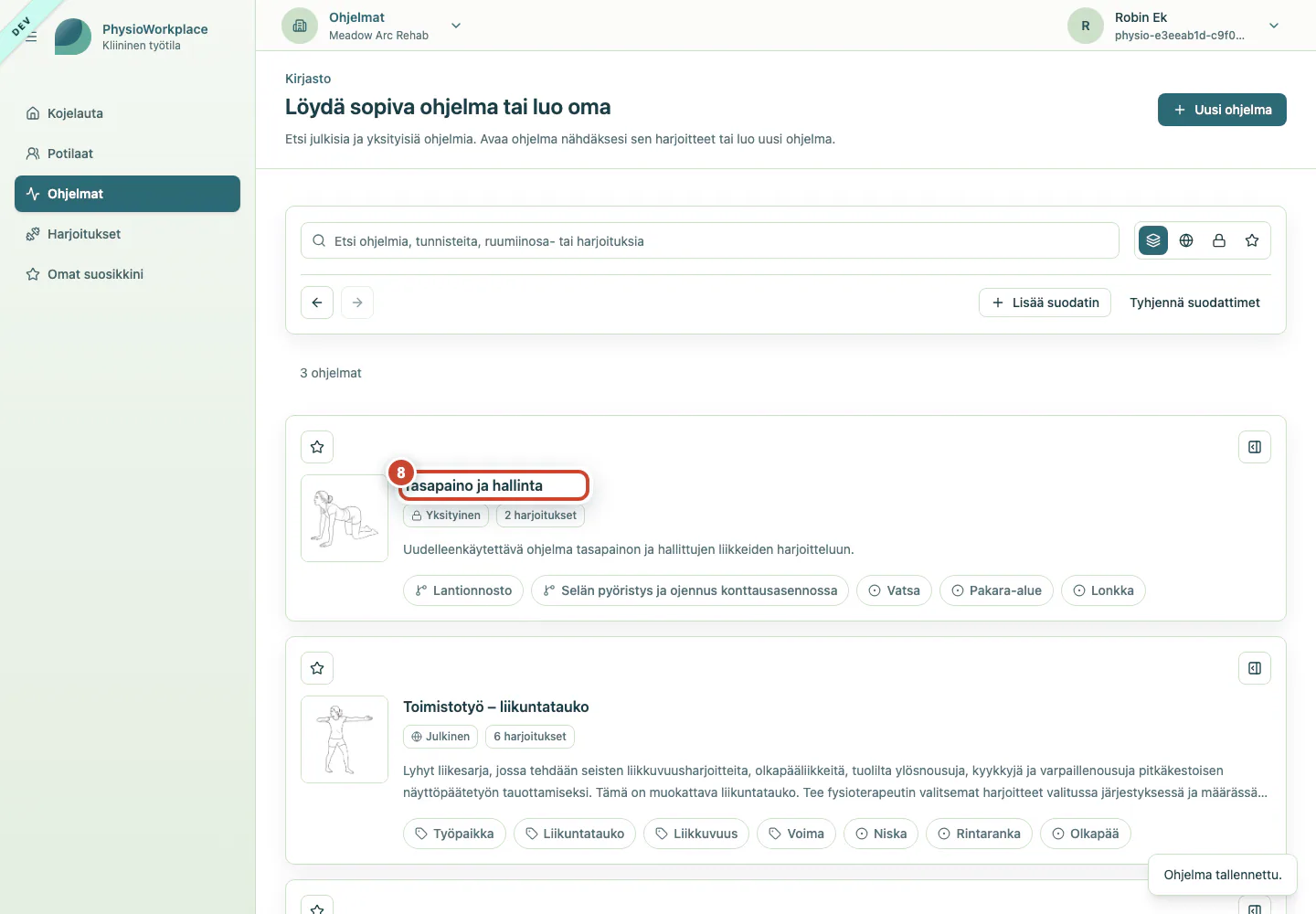1316x914 pixels.
Task: Select the Lonkka chip
Action: [x=1103, y=590]
